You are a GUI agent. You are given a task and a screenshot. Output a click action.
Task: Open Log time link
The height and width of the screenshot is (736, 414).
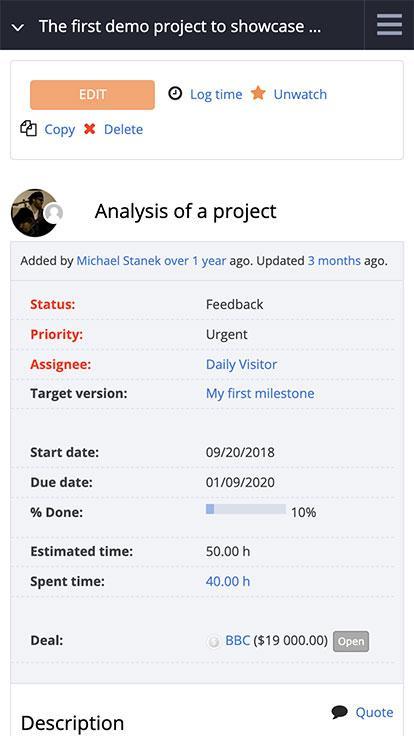pyautogui.click(x=216, y=94)
